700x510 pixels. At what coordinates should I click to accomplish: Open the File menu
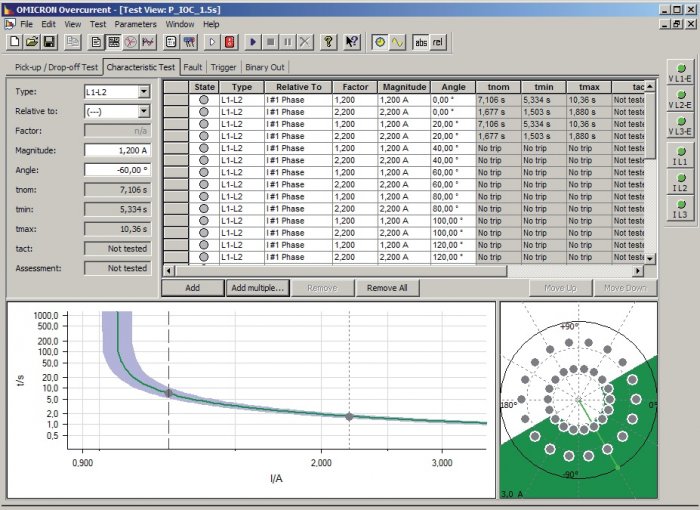click(x=26, y=24)
